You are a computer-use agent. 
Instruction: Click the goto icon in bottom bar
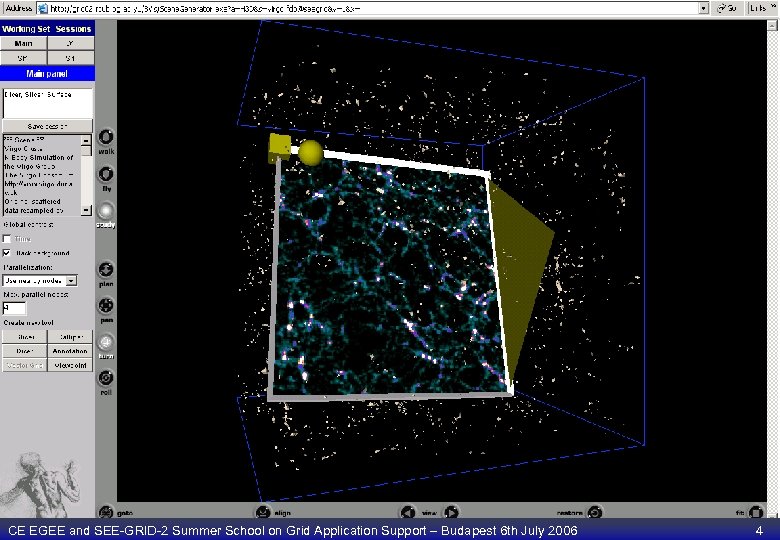tap(105, 512)
